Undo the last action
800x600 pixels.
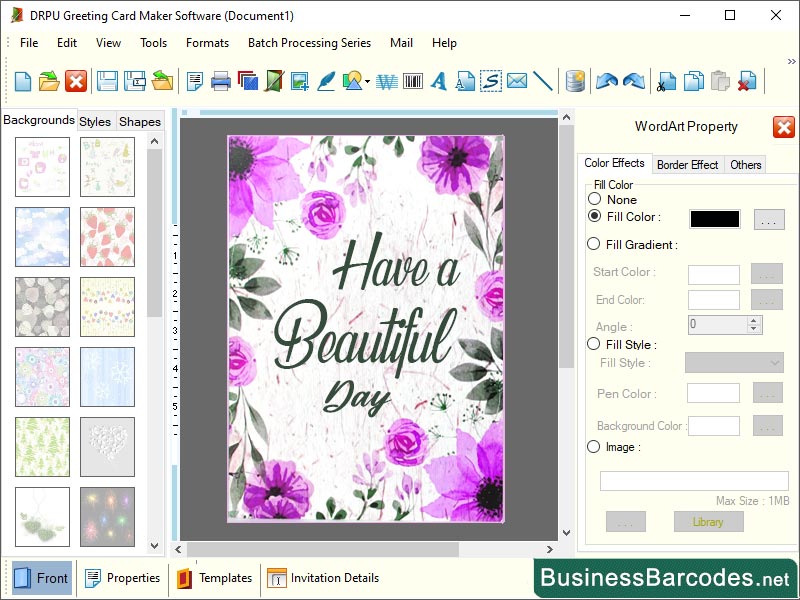(x=606, y=81)
